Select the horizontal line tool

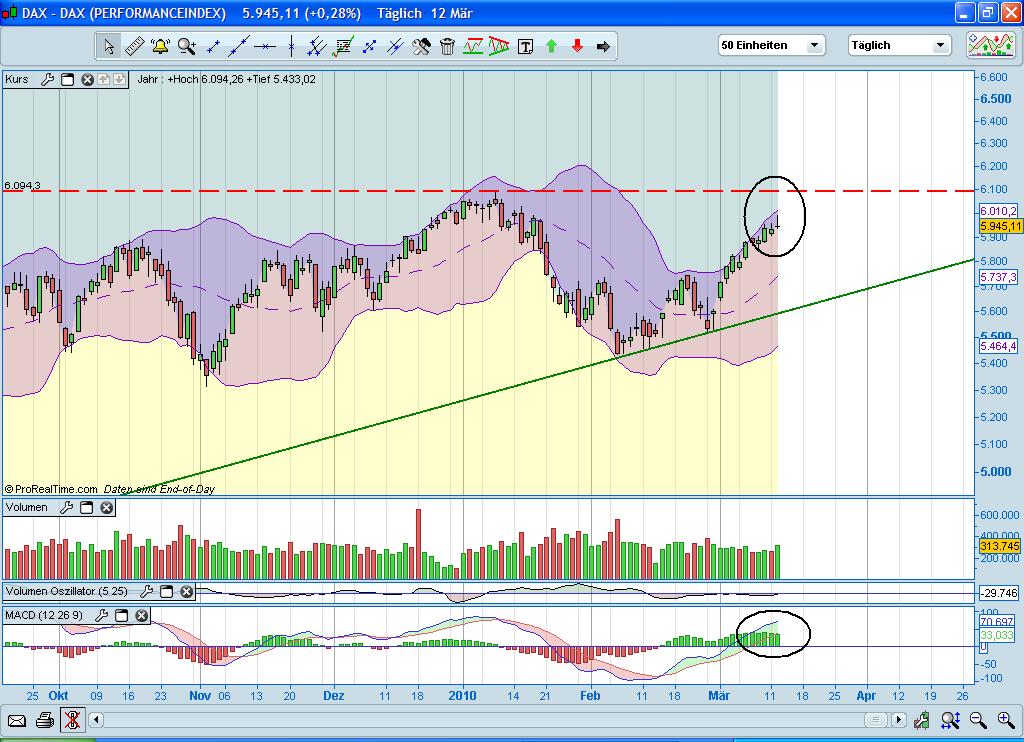(x=265, y=46)
